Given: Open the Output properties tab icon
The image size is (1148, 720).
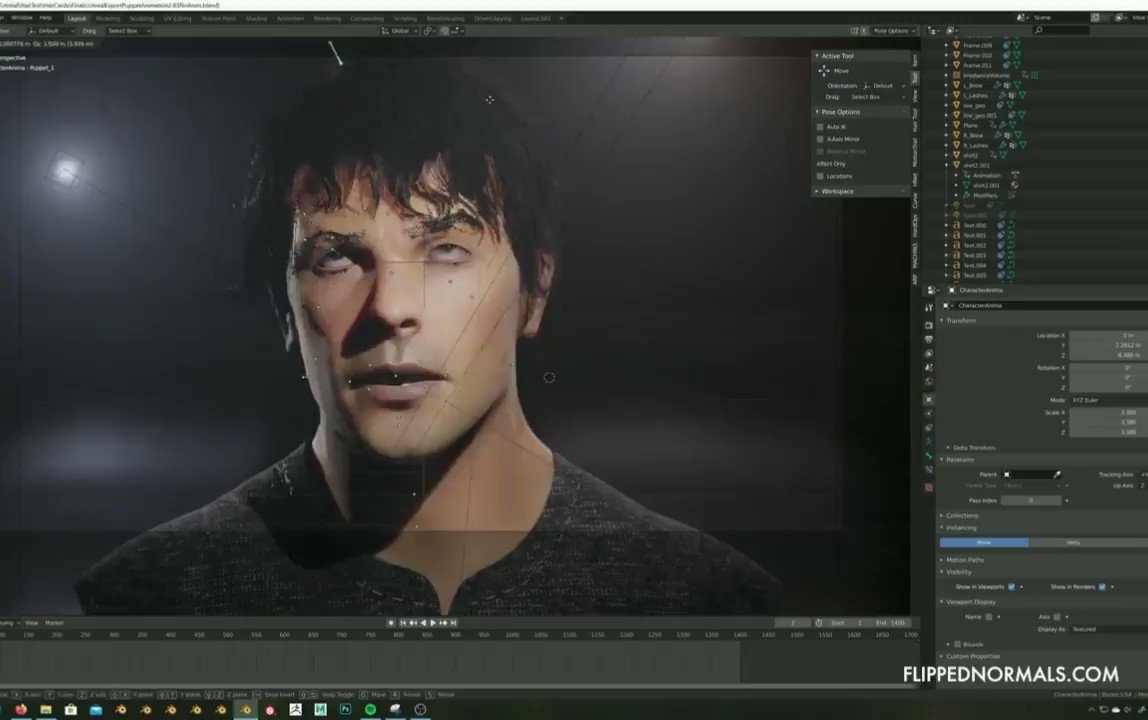Looking at the screenshot, I should 929,340.
